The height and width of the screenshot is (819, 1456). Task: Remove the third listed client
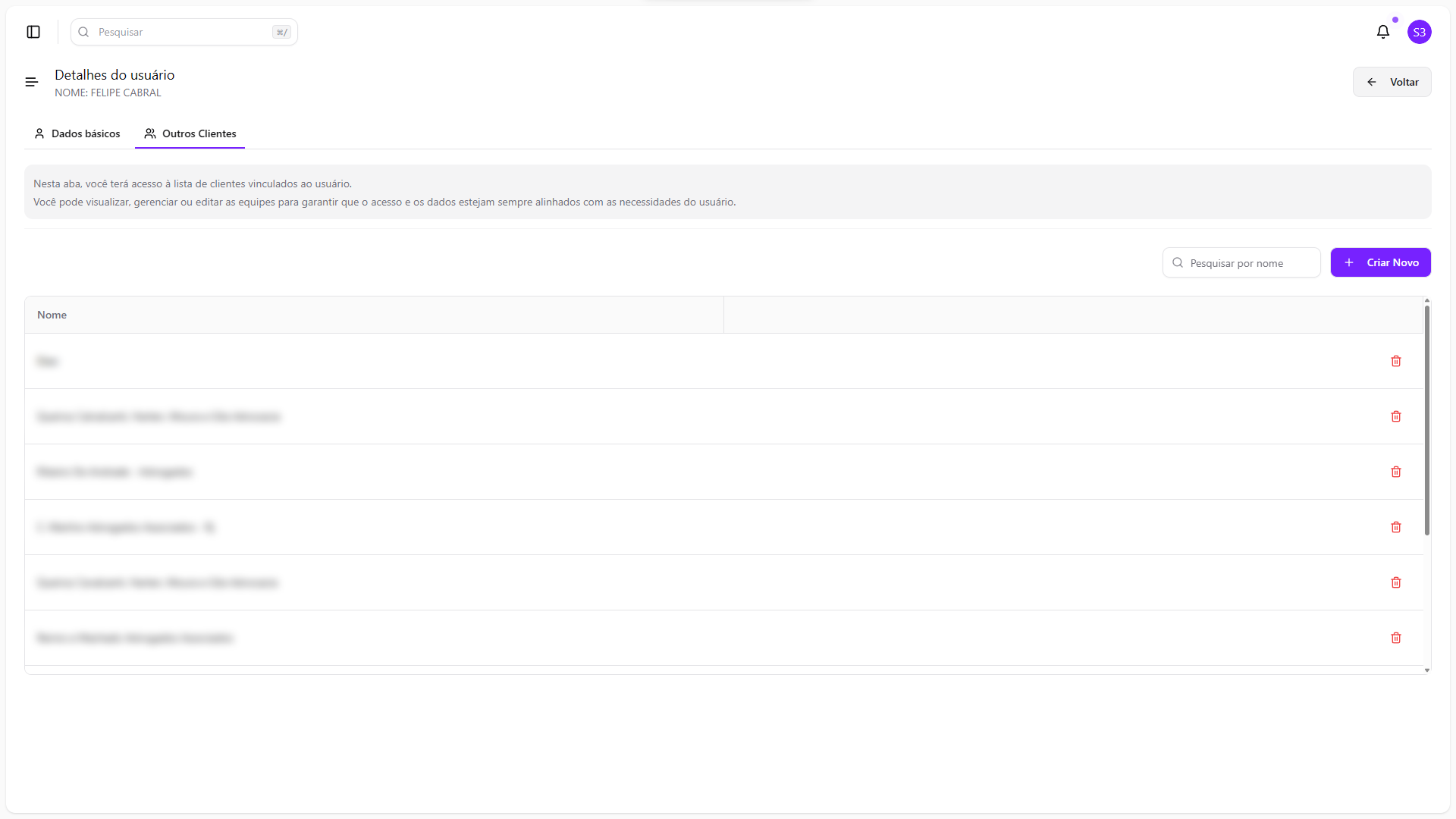(x=1395, y=472)
